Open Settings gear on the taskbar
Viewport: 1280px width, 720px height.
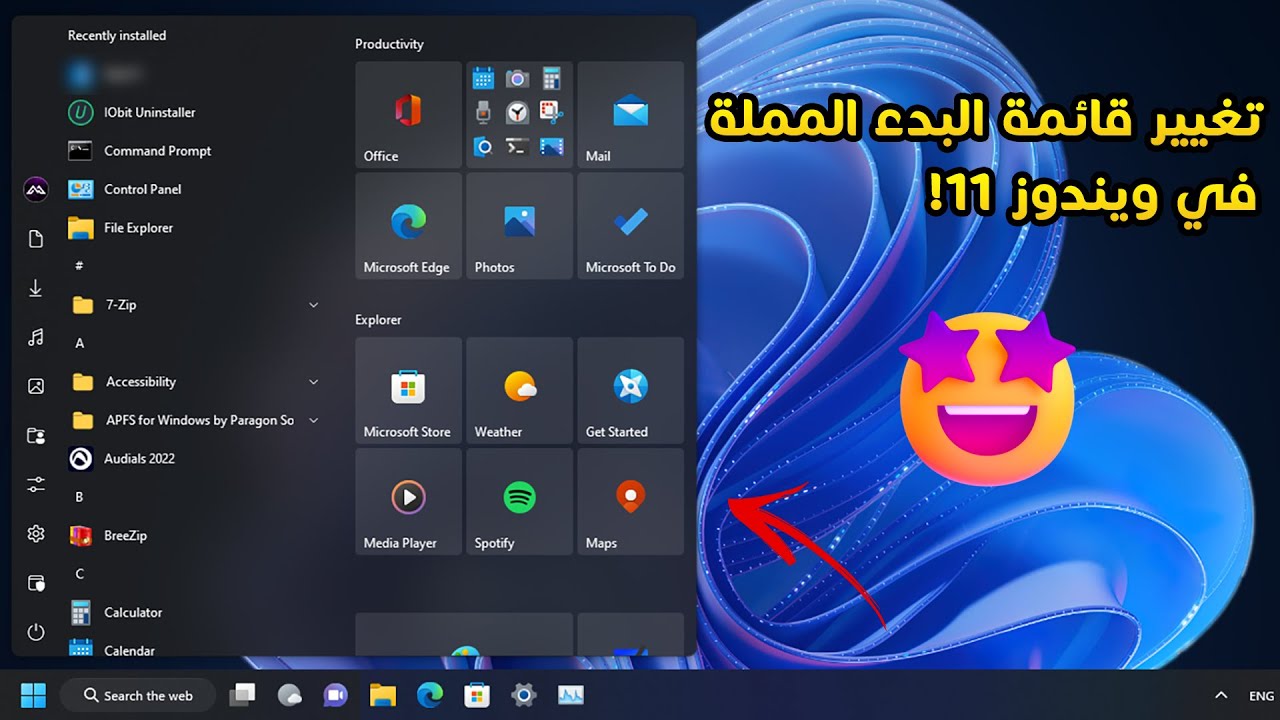pos(524,695)
